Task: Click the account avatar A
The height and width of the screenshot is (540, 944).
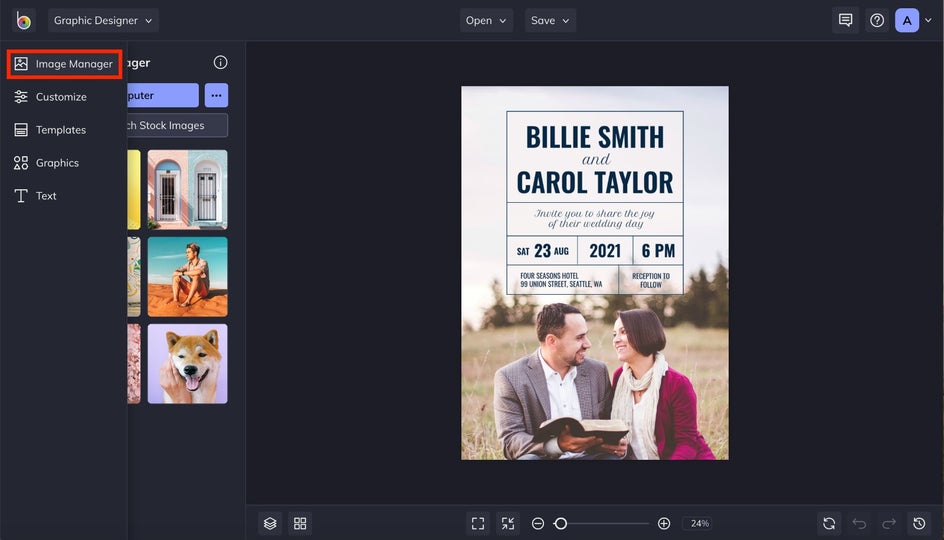Action: (x=907, y=20)
